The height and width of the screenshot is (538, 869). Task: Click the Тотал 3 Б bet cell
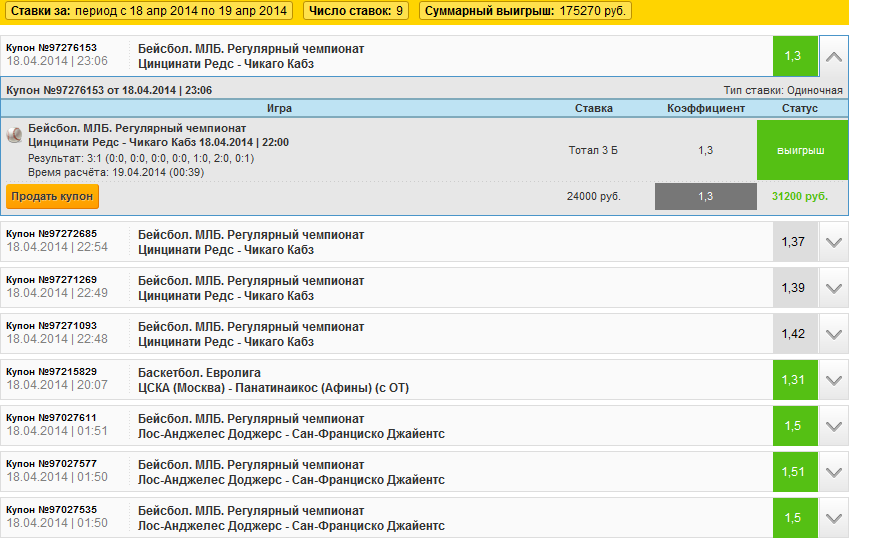pyautogui.click(x=593, y=150)
